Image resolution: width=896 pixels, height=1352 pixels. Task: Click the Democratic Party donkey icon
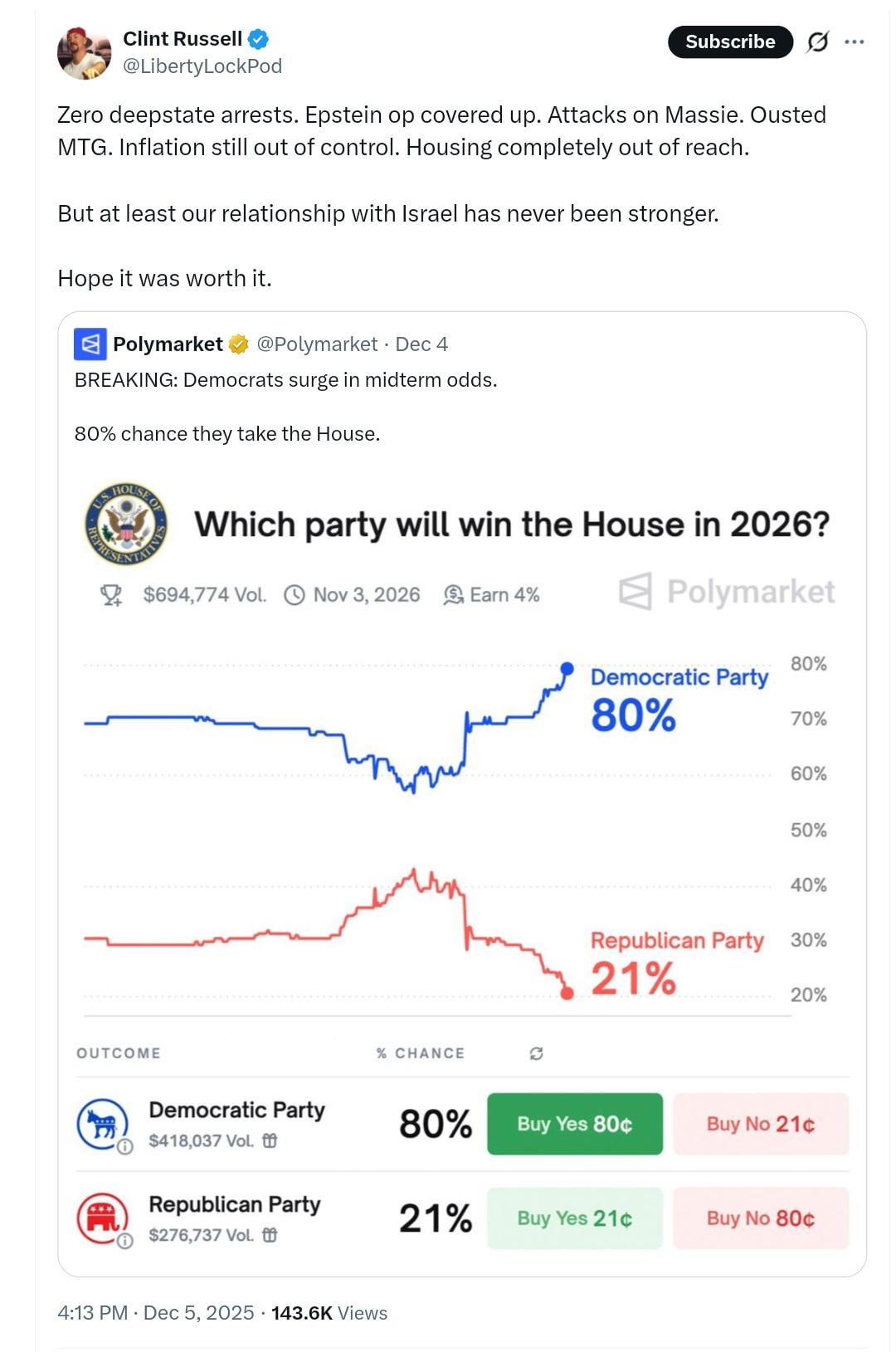click(102, 1123)
